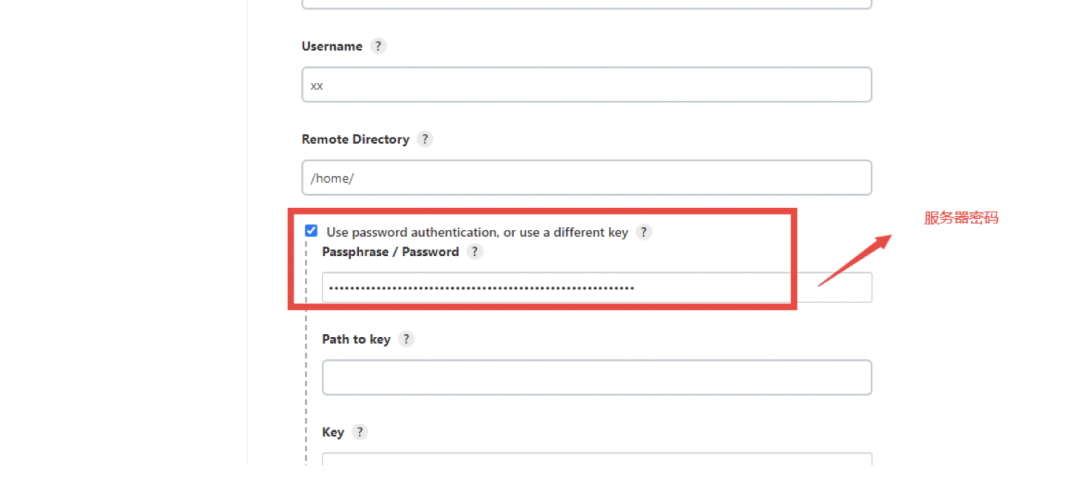This screenshot has width=1080, height=478.
Task: Click the Username label text
Action: (x=332, y=46)
